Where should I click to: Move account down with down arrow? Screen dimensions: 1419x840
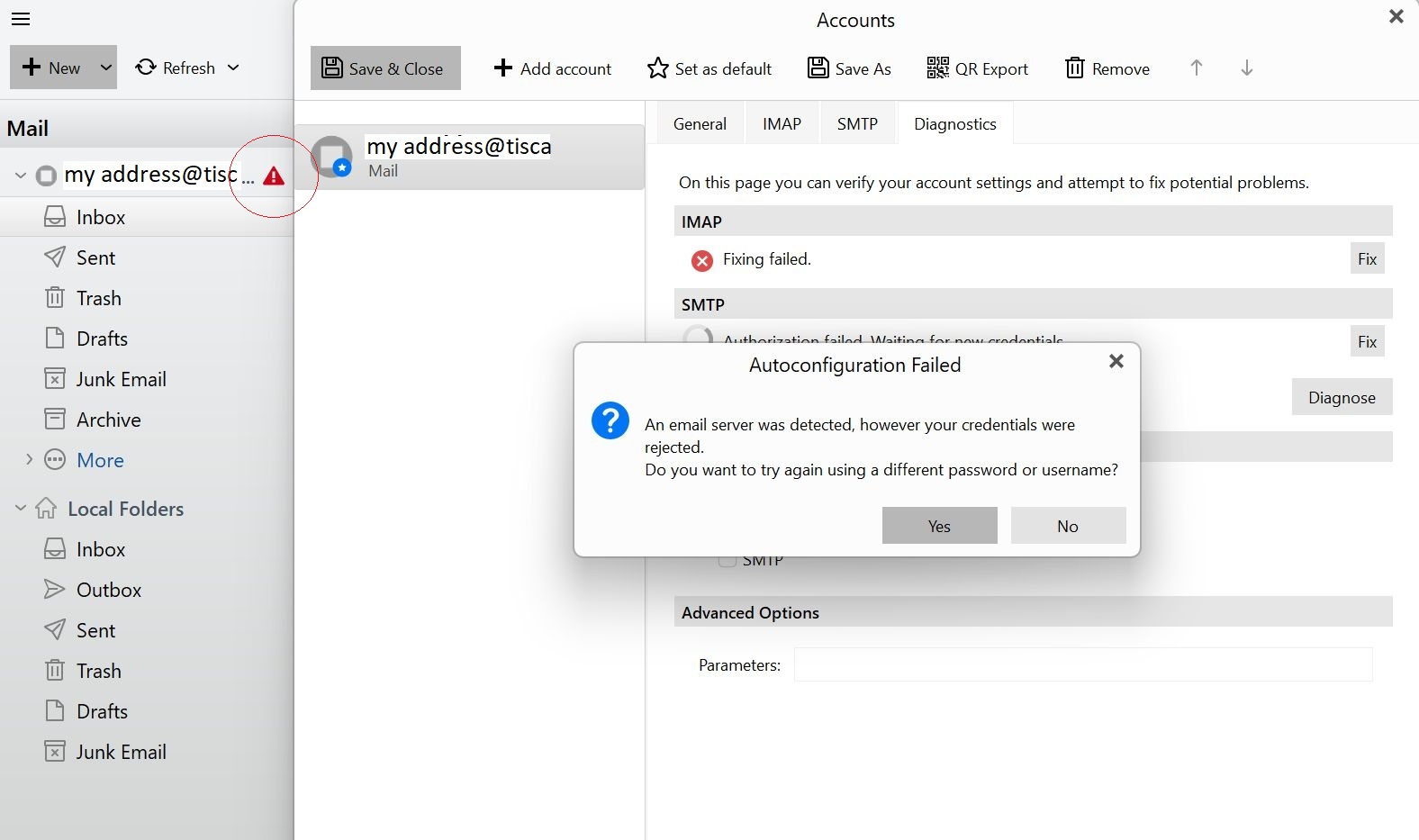coord(1246,68)
